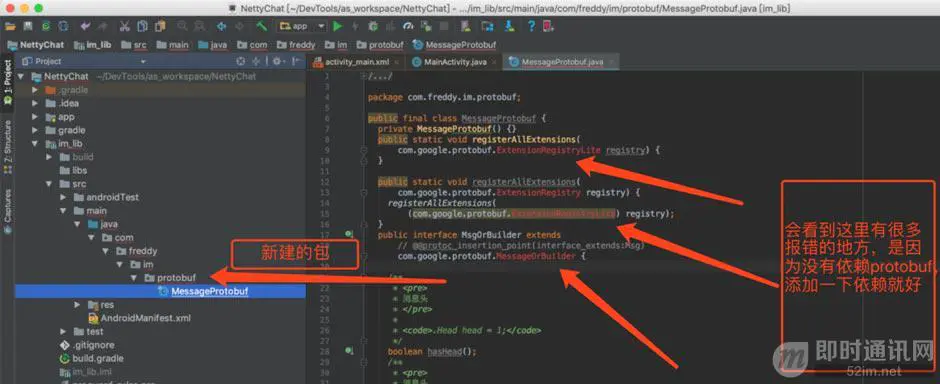This screenshot has height=384, width=940.
Task: Expand the .idea folder arrow
Action: [35, 103]
